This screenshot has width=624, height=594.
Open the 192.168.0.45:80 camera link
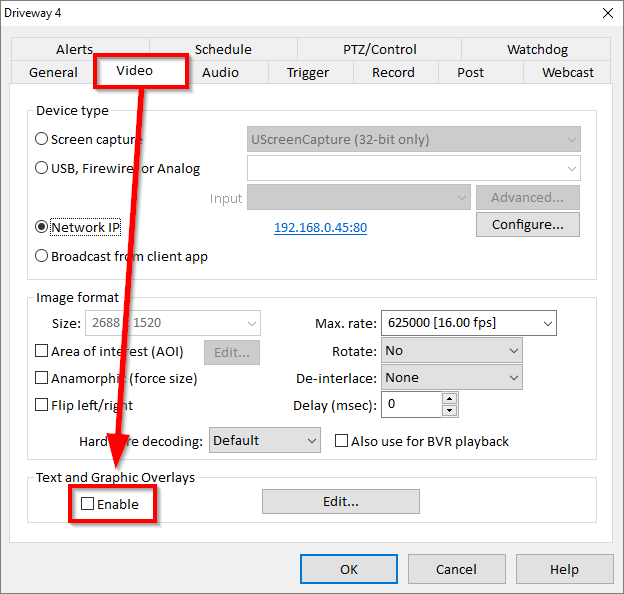pyautogui.click(x=320, y=228)
